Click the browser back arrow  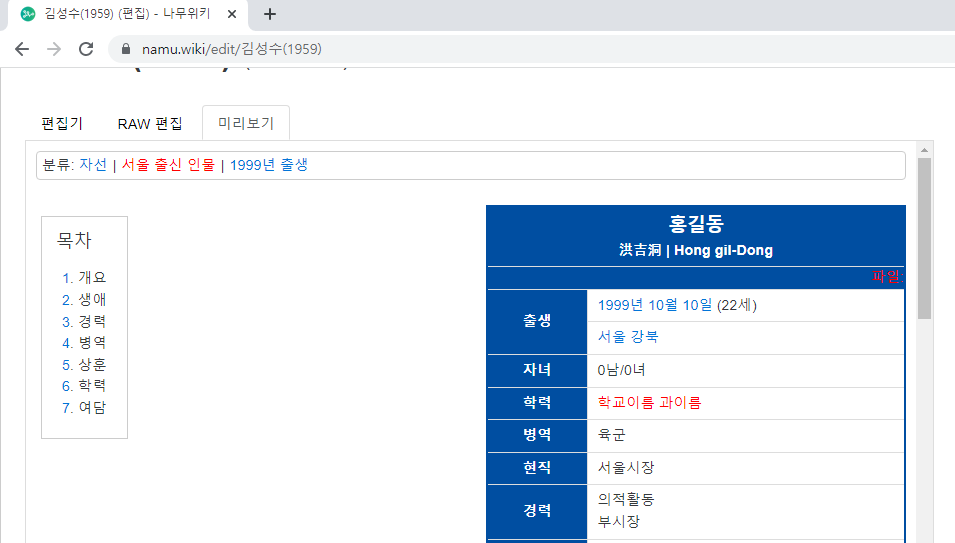[22, 49]
